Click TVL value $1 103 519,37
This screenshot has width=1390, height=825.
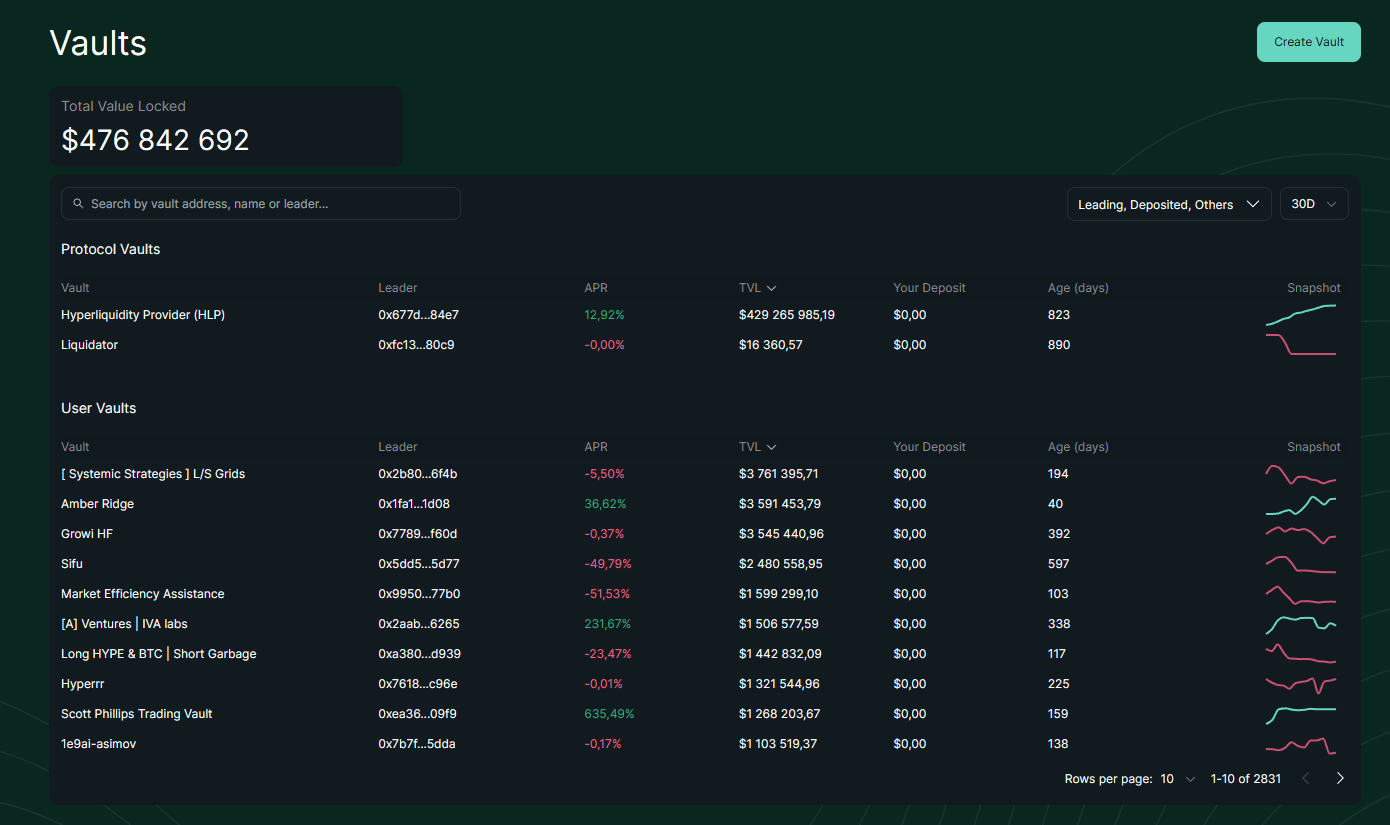778,744
